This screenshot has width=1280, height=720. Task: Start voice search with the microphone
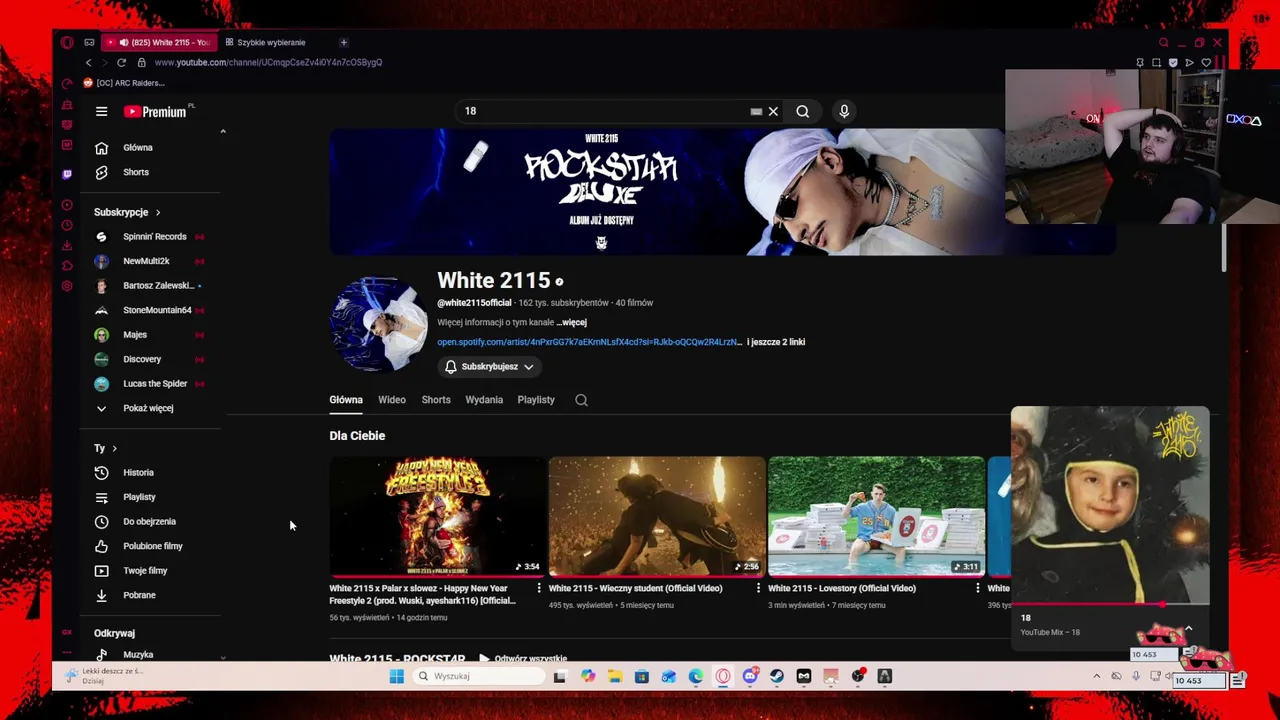pyautogui.click(x=844, y=112)
